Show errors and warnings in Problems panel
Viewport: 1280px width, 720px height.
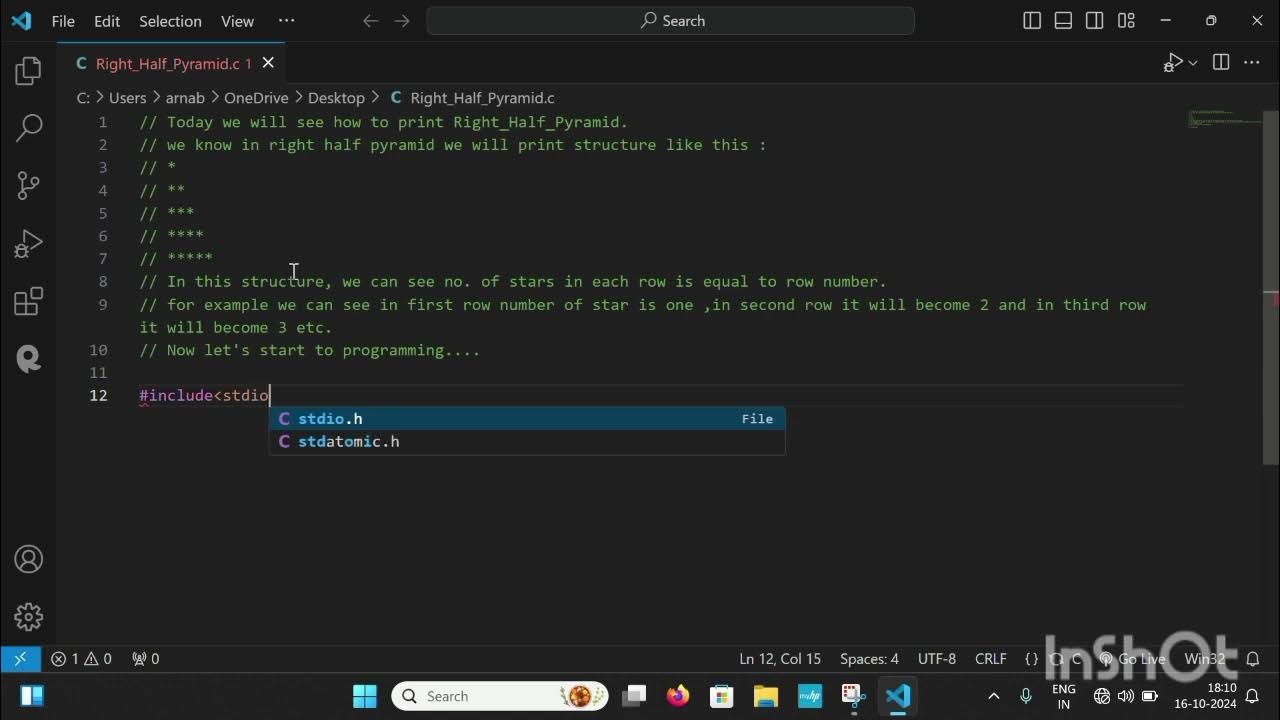tap(81, 659)
